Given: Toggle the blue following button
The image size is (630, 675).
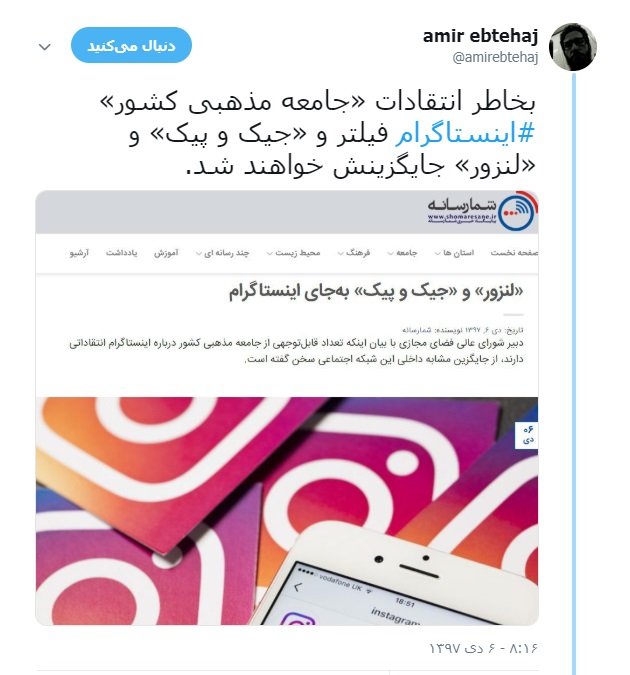Looking at the screenshot, I should tap(131, 45).
